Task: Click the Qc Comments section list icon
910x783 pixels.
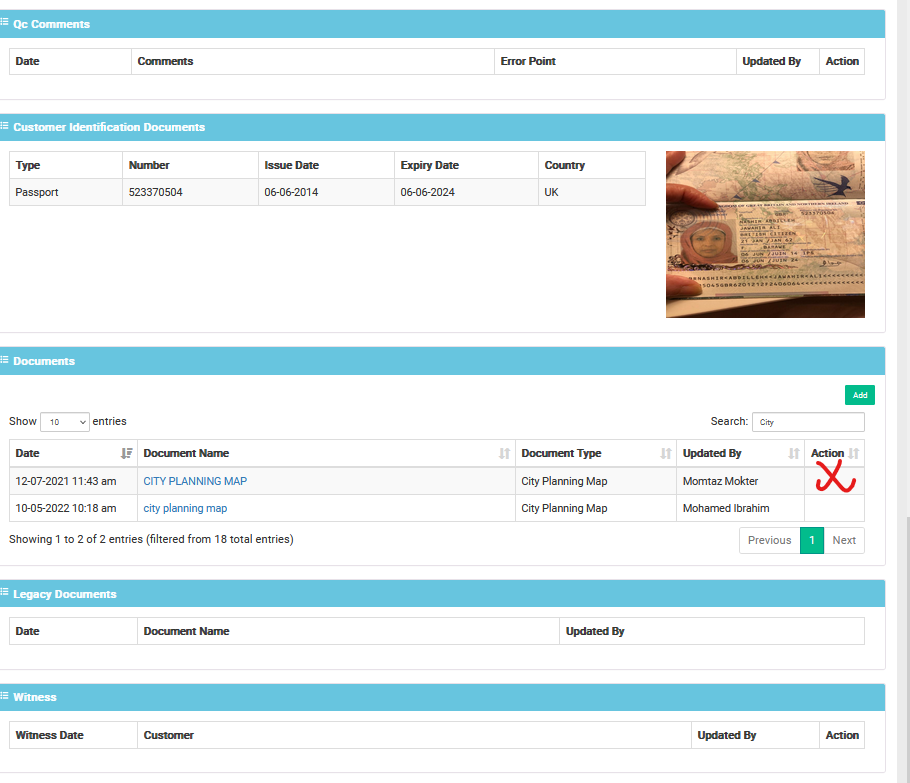Action: pos(4,22)
